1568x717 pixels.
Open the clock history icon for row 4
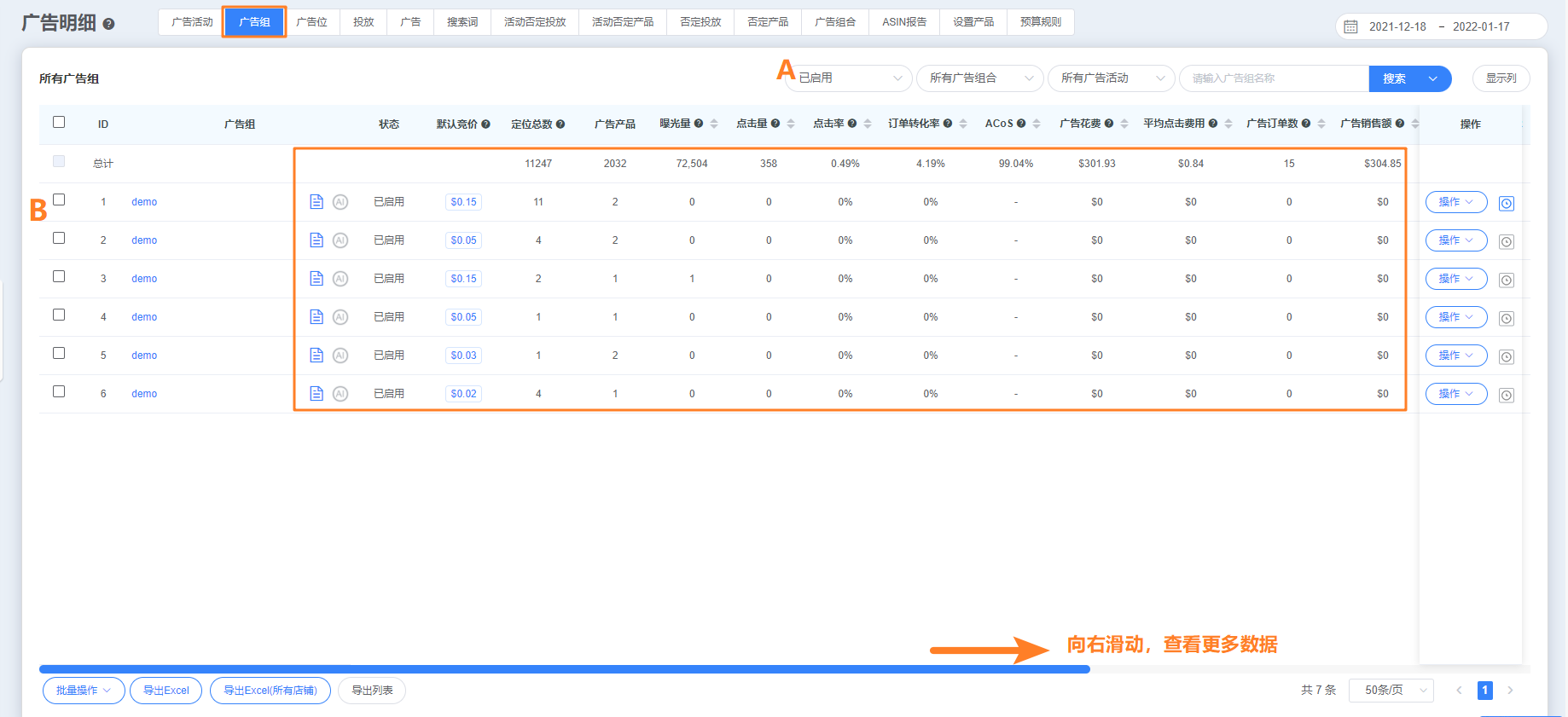click(x=1507, y=318)
